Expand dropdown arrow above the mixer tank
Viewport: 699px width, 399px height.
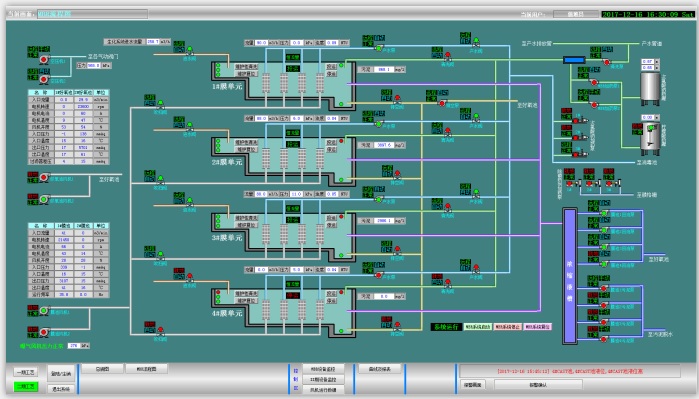(x=657, y=118)
